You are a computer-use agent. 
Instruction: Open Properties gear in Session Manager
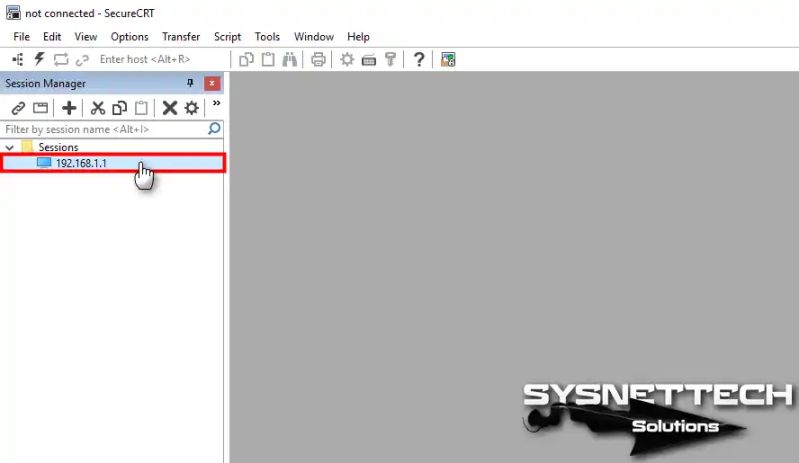click(192, 108)
